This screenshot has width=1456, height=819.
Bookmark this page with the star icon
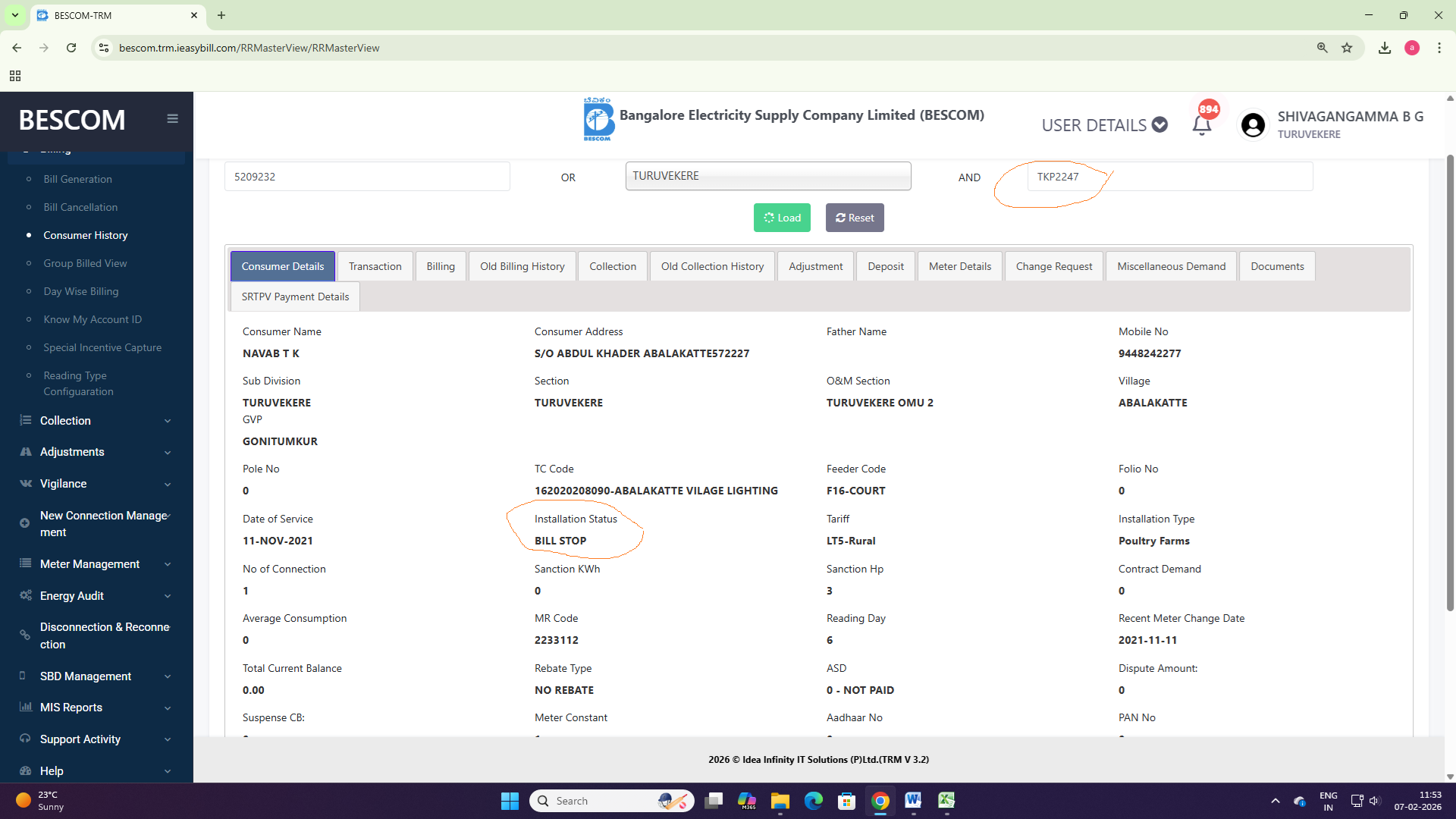(x=1347, y=48)
